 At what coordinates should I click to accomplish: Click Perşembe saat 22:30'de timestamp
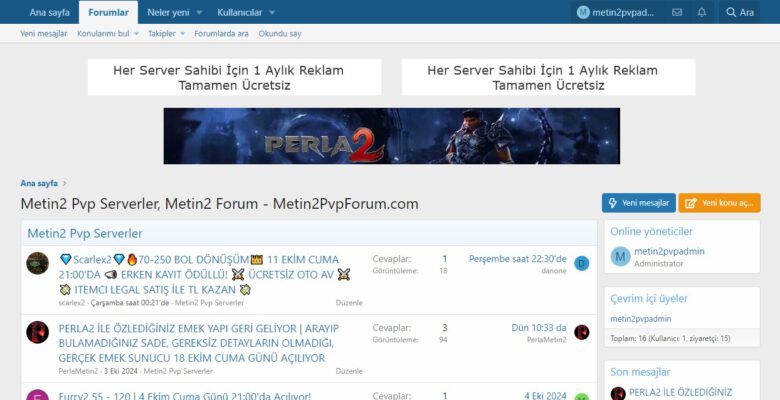tap(517, 259)
